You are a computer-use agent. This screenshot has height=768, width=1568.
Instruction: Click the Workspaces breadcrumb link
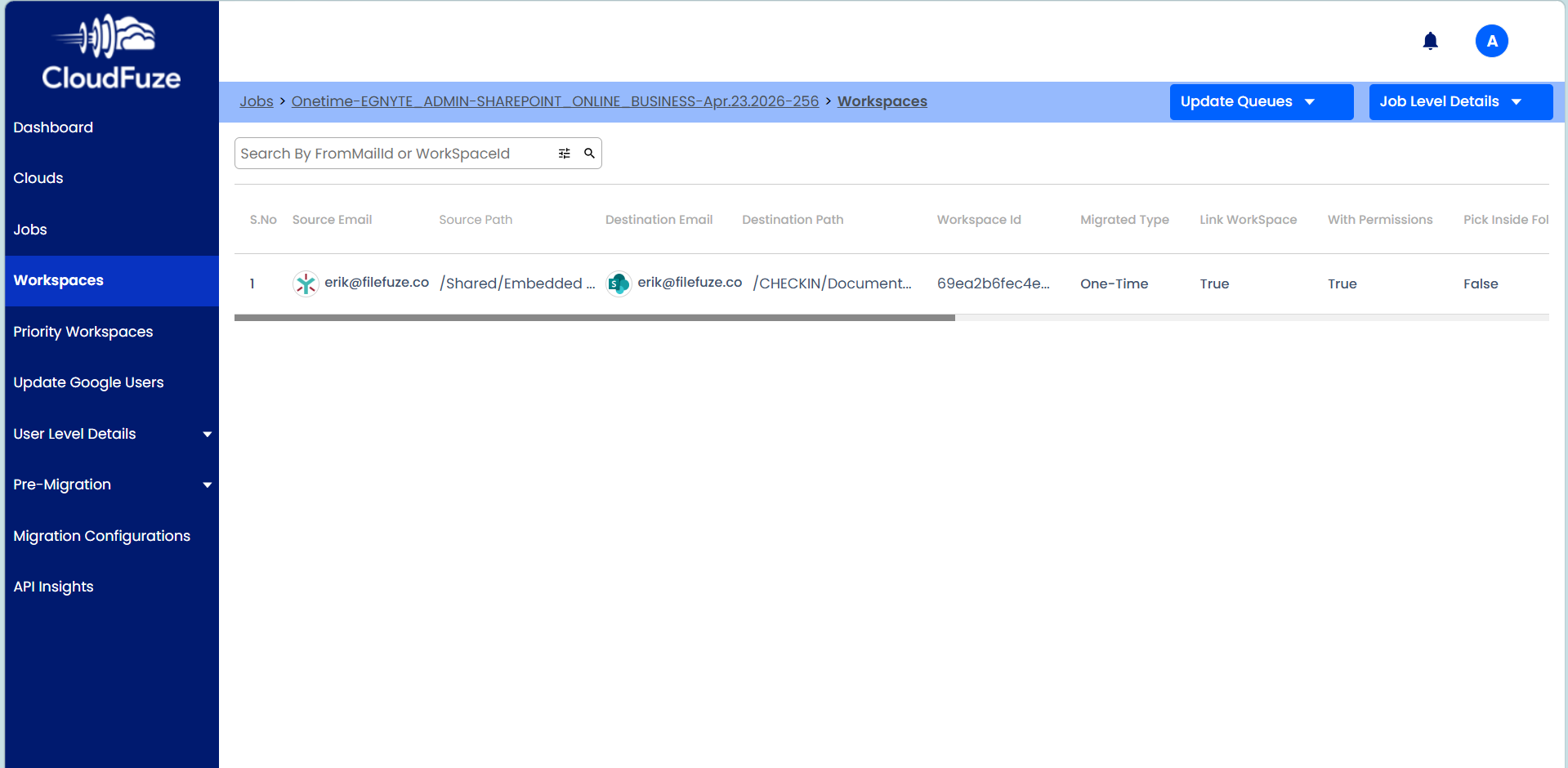point(882,101)
